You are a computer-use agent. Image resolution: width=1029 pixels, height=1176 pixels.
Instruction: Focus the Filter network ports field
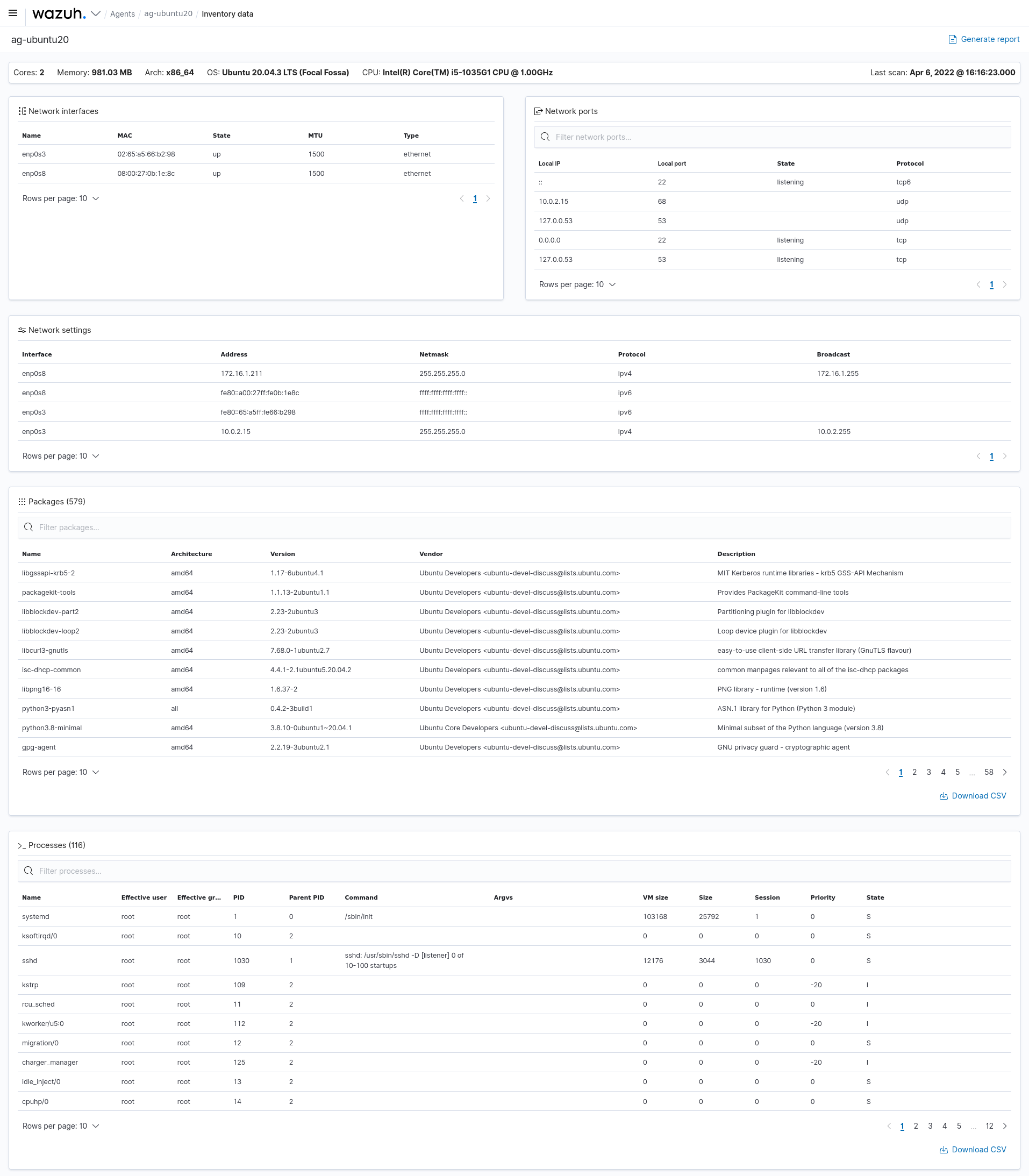pyautogui.click(x=773, y=137)
